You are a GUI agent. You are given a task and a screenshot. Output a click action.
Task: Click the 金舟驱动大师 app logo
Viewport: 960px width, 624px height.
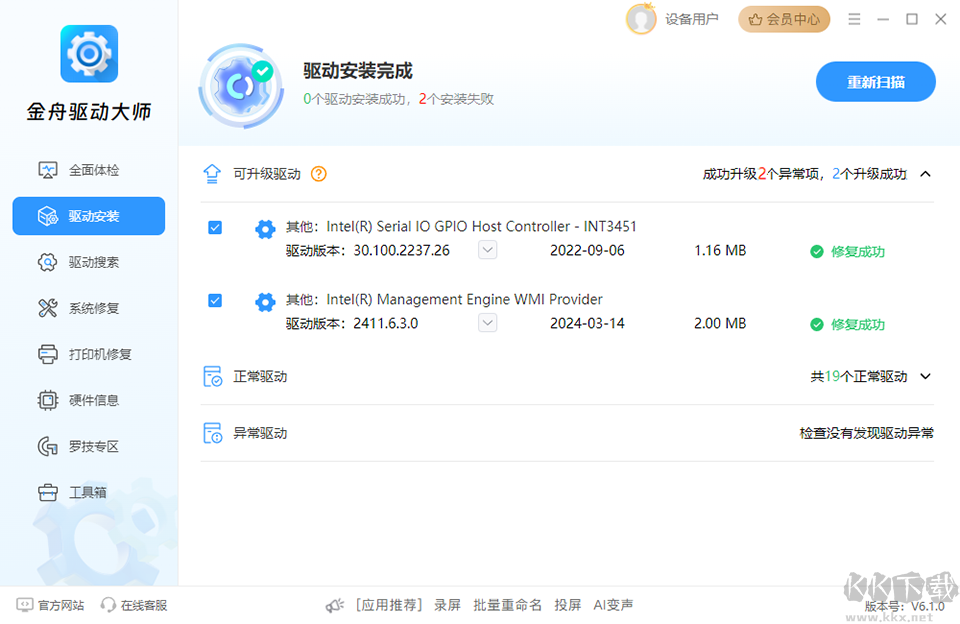pyautogui.click(x=89, y=54)
